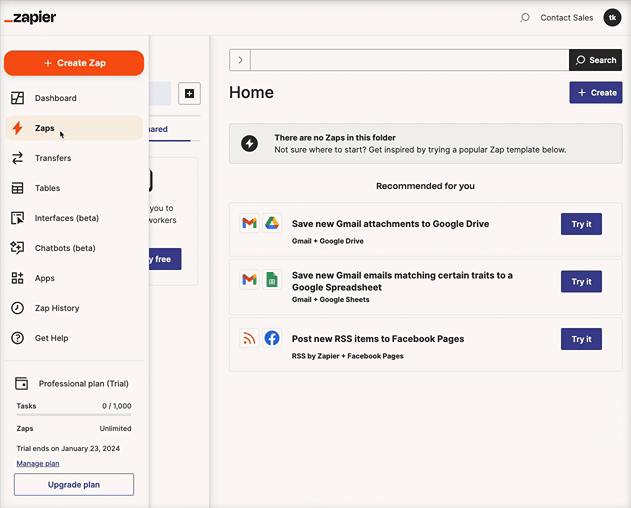Open Zap History menu item
Image resolution: width=631 pixels, height=508 pixels.
coord(74,308)
